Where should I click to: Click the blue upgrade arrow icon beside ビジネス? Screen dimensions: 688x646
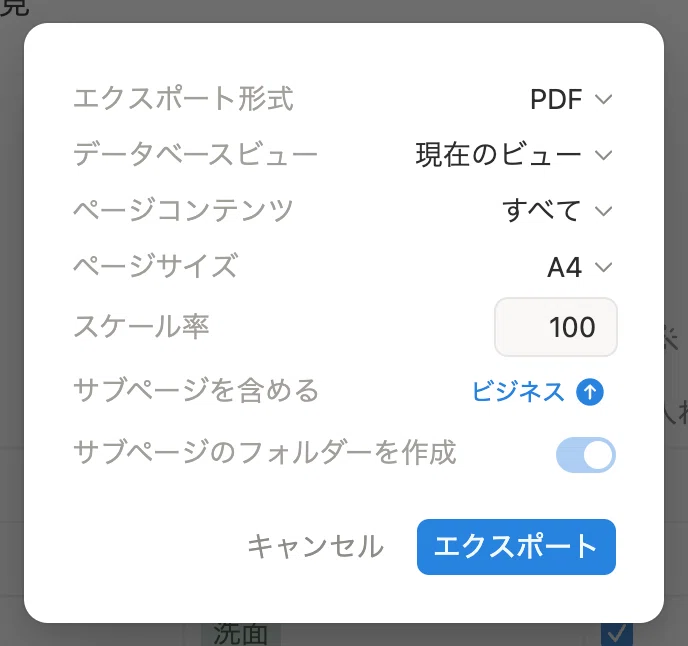[590, 391]
